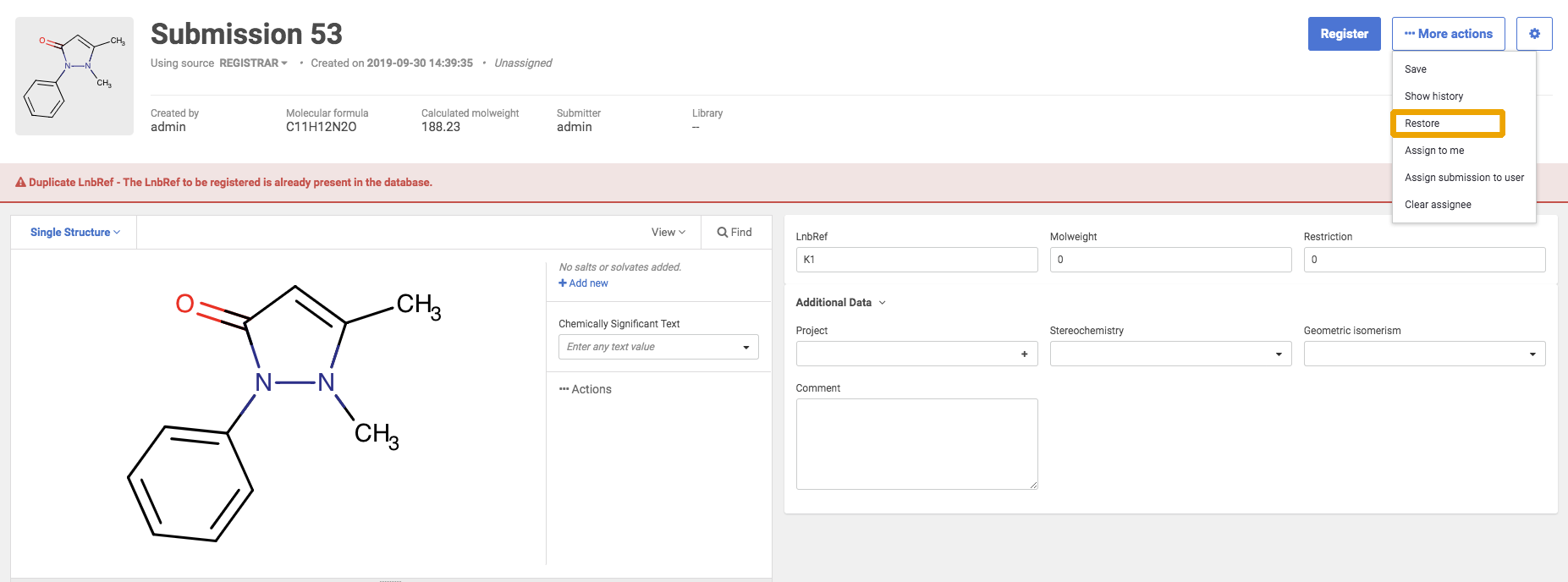
Task: Click the Add new salt or solvate link
Action: point(584,283)
